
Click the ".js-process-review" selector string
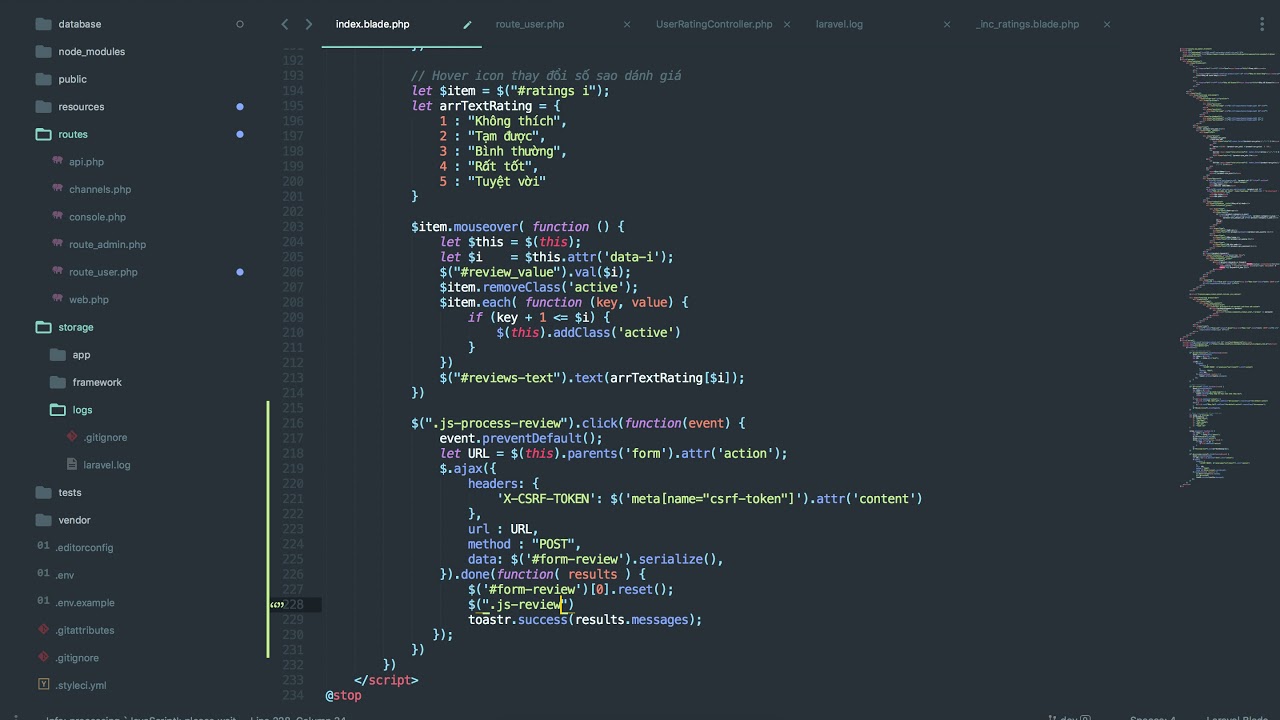click(501, 423)
